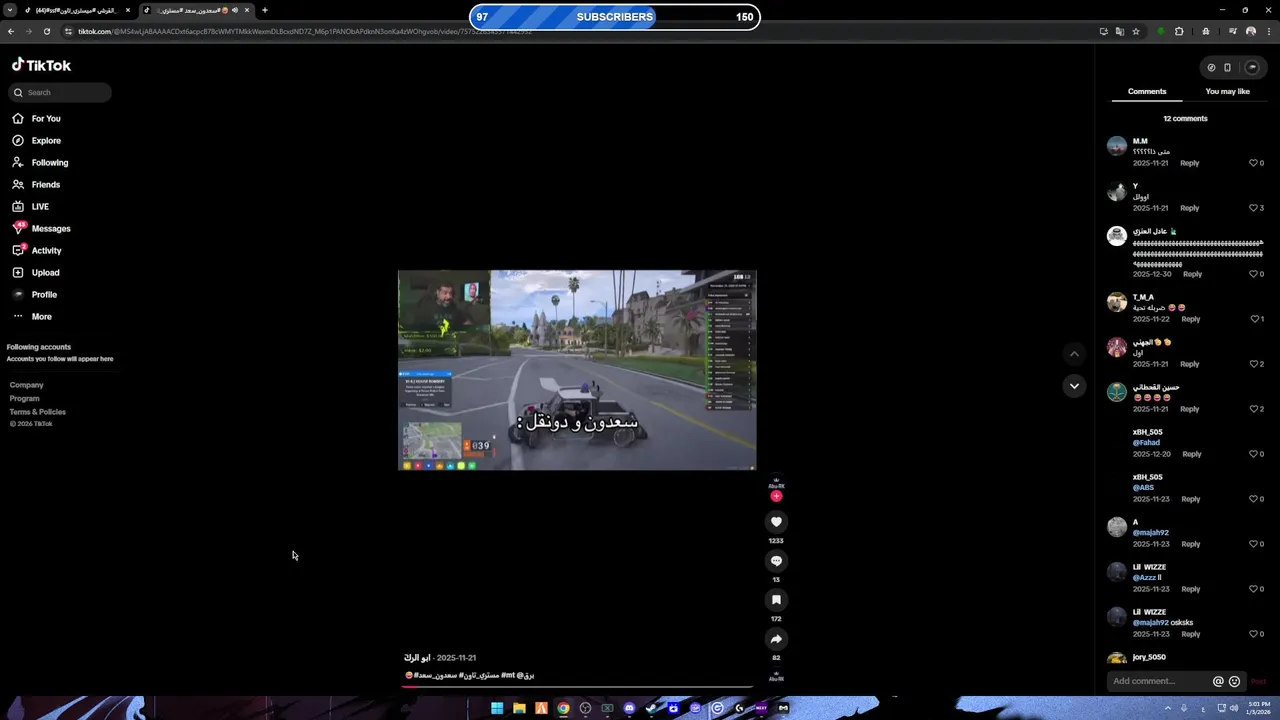
Task: Open Discord from the taskbar
Action: click(629, 708)
